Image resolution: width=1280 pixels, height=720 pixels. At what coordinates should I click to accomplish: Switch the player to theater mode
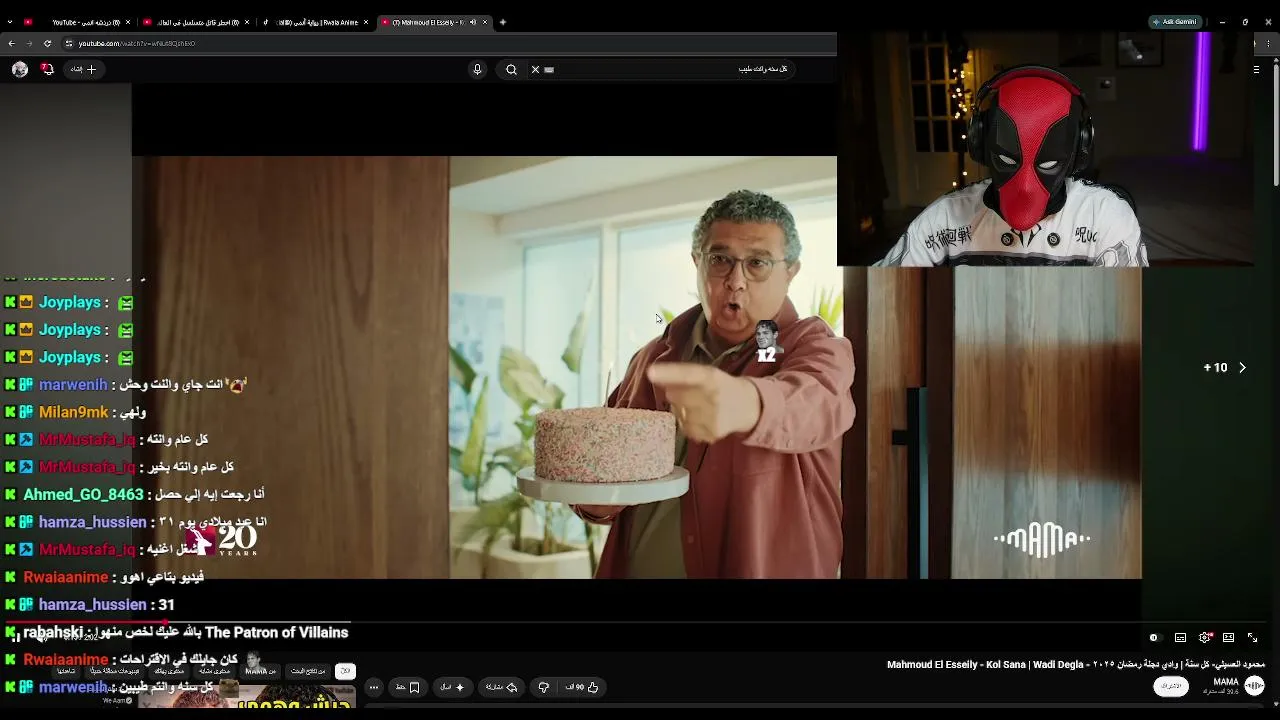point(1228,637)
